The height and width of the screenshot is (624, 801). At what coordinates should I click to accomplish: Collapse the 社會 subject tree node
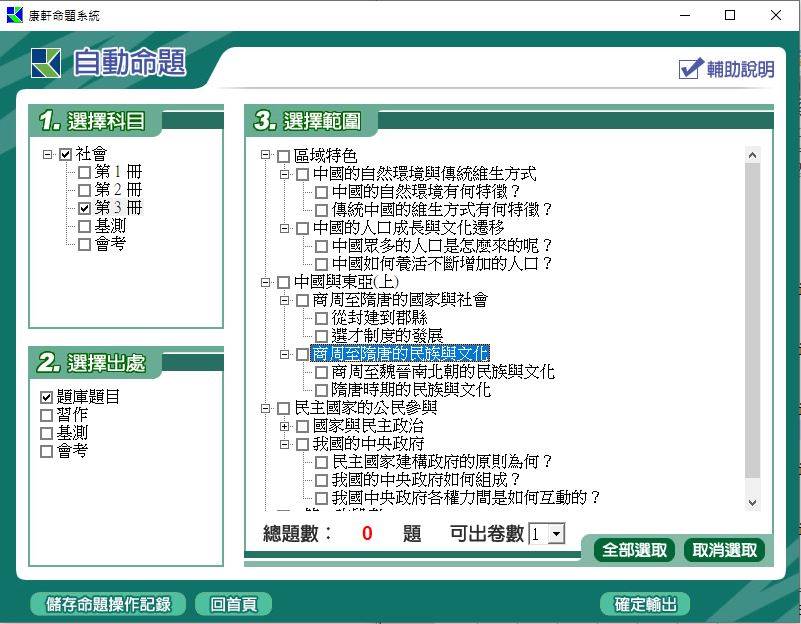click(48, 154)
